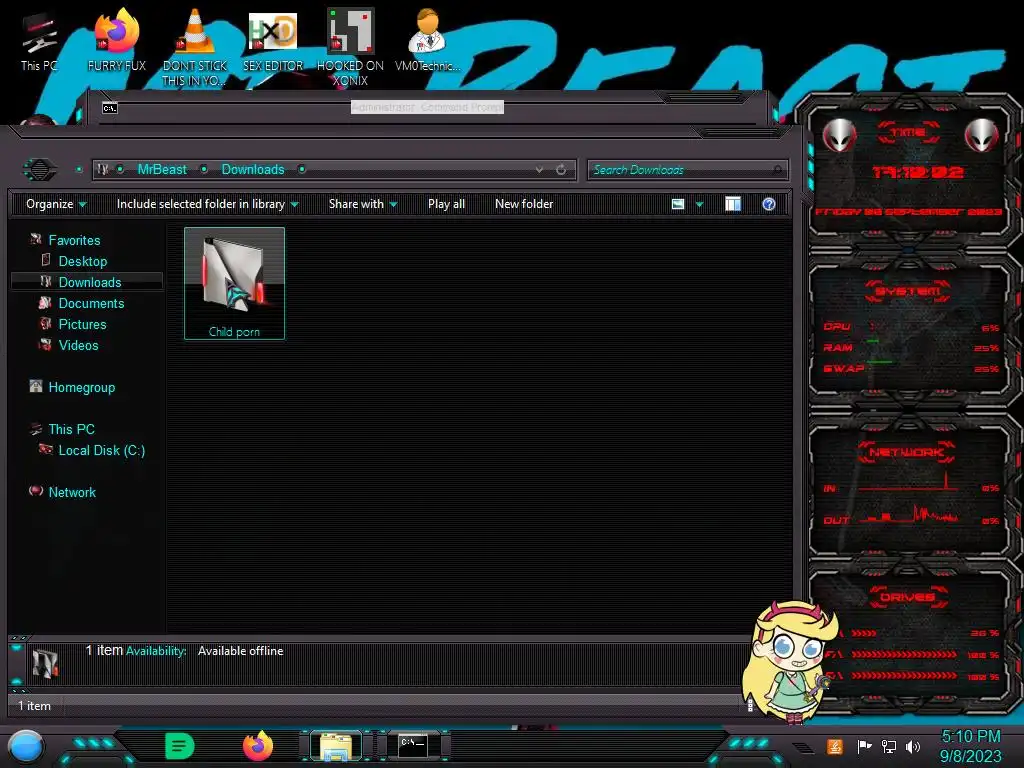Select Network in navigation pane
Screen dimensions: 1024x768
click(x=72, y=492)
